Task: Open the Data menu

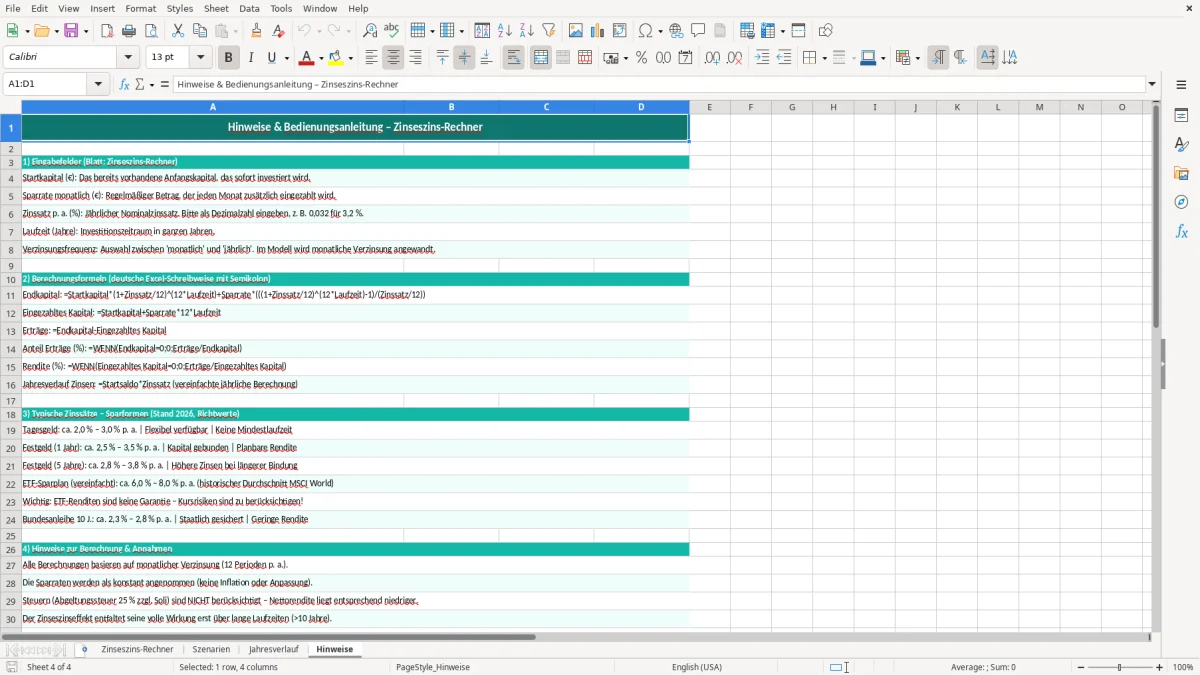Action: (249, 8)
